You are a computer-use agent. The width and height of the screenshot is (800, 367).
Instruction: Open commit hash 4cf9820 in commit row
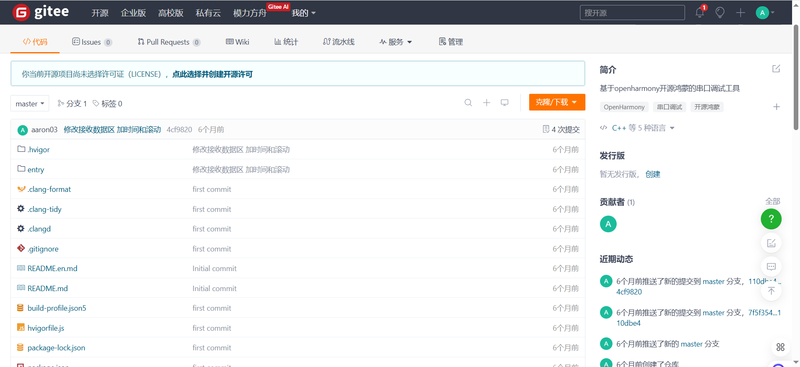(179, 130)
